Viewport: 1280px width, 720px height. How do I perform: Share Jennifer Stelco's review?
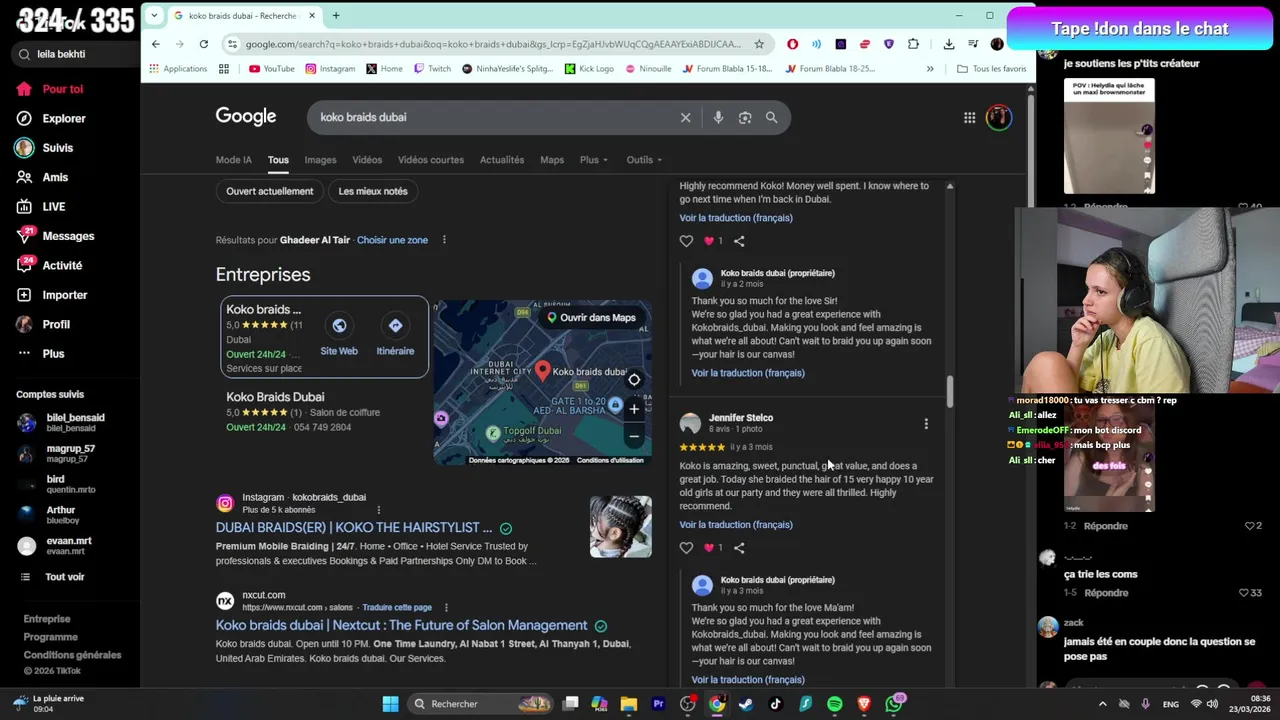[x=739, y=548]
